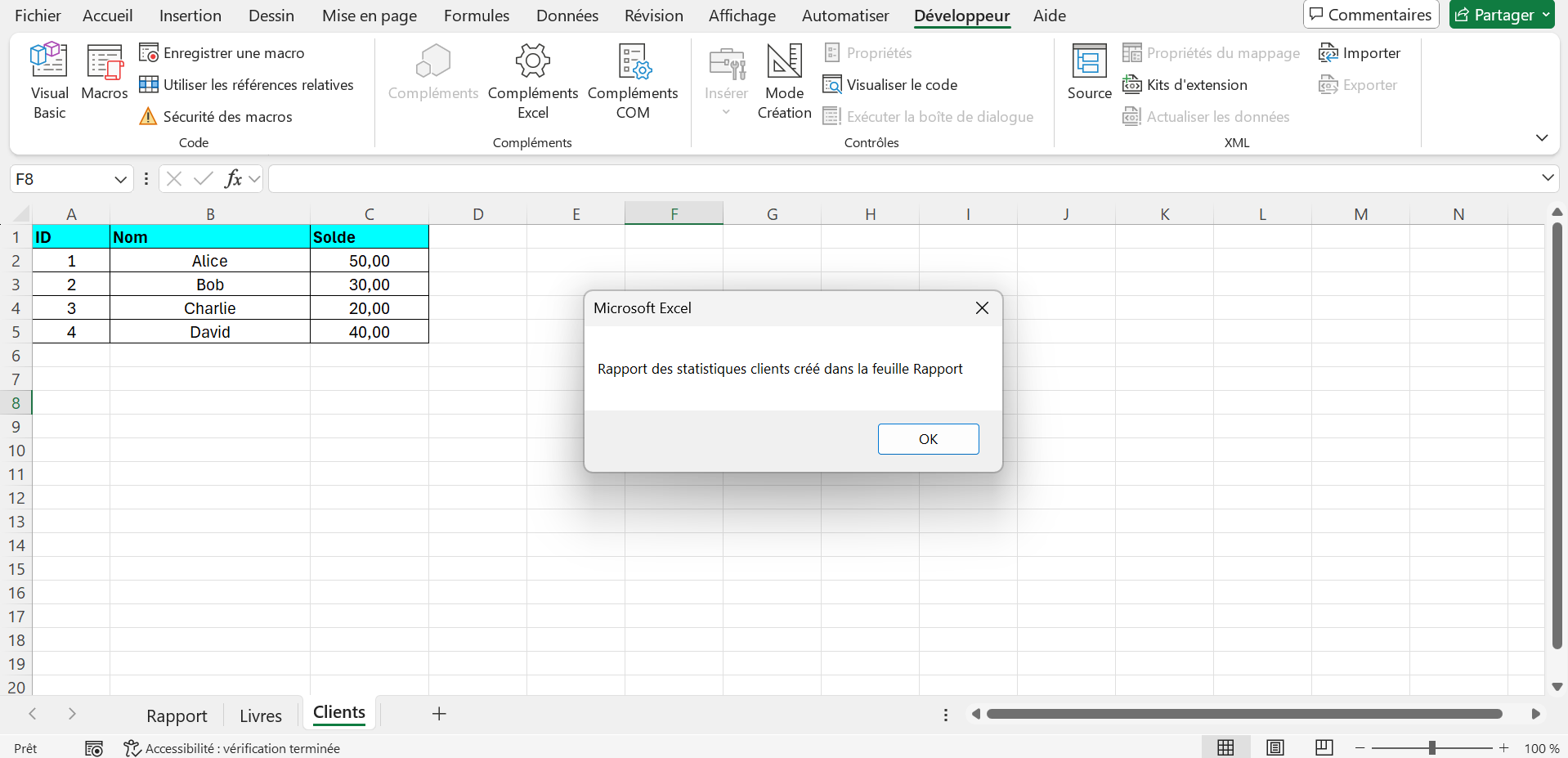Screen dimensions: 1568x758
Task: Select the Livres sheet tab
Action: point(261,716)
